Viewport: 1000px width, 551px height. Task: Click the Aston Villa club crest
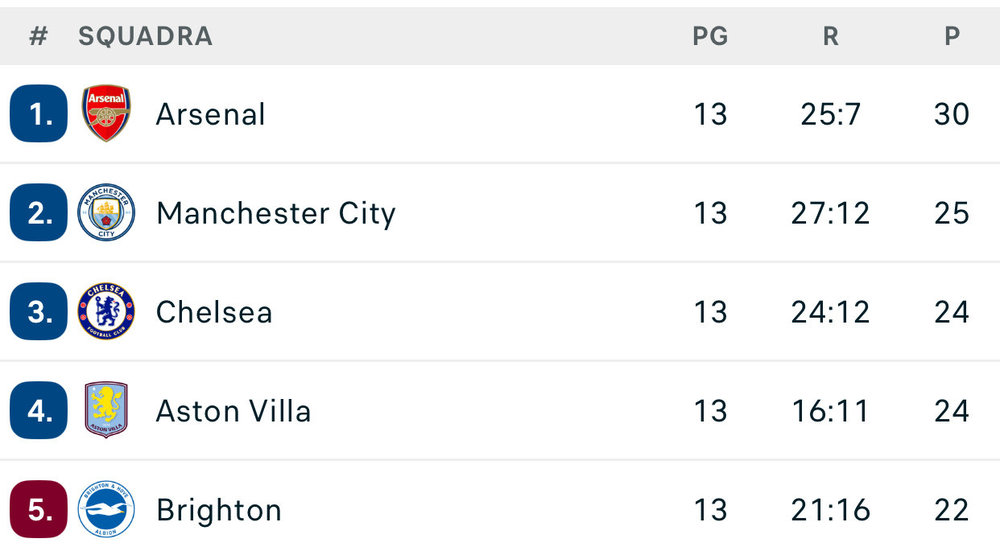click(x=106, y=410)
